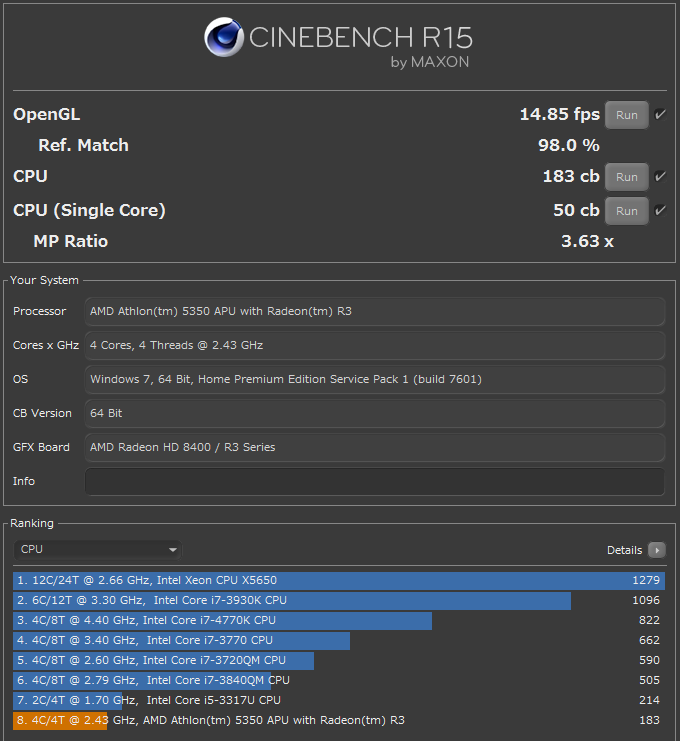Run the CPU Single Core benchmark
Viewport: 680px width, 741px height.
click(x=627, y=211)
